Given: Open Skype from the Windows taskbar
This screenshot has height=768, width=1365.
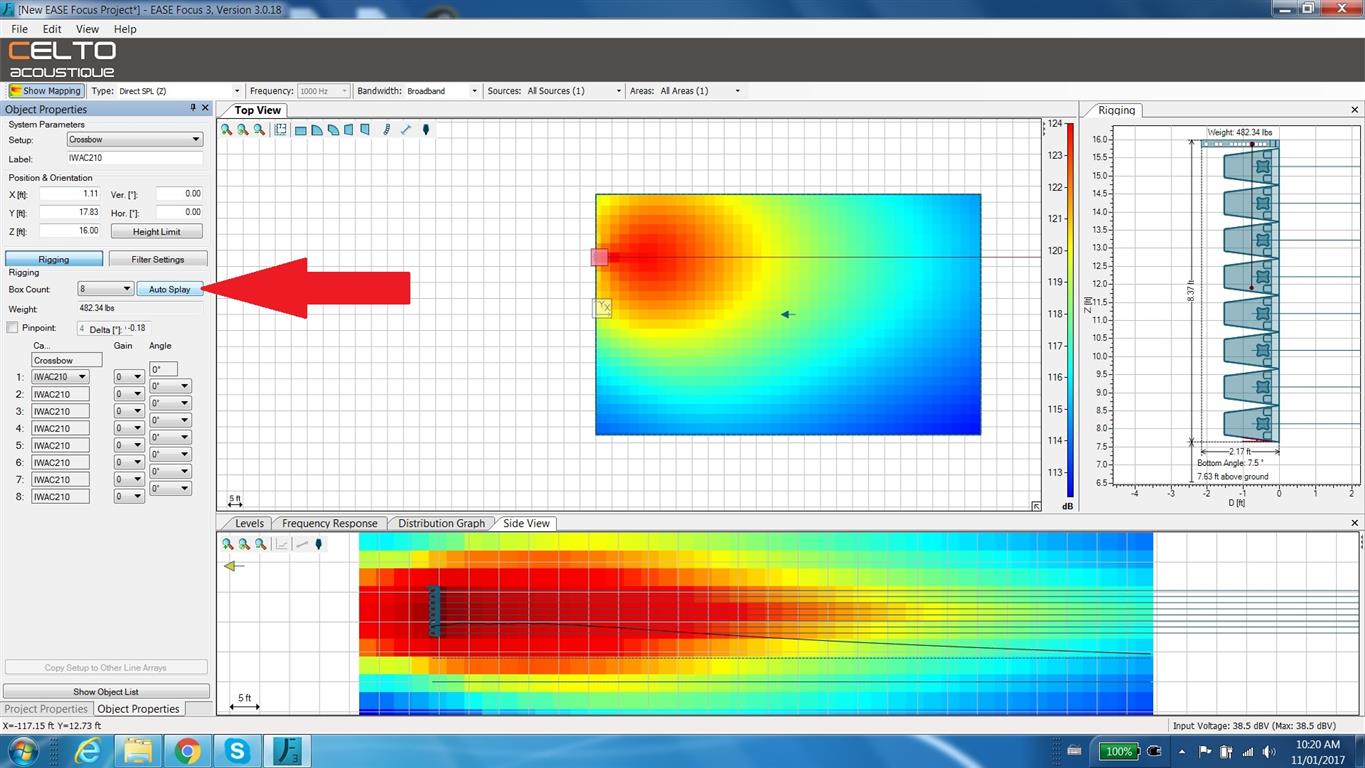Looking at the screenshot, I should click(237, 750).
